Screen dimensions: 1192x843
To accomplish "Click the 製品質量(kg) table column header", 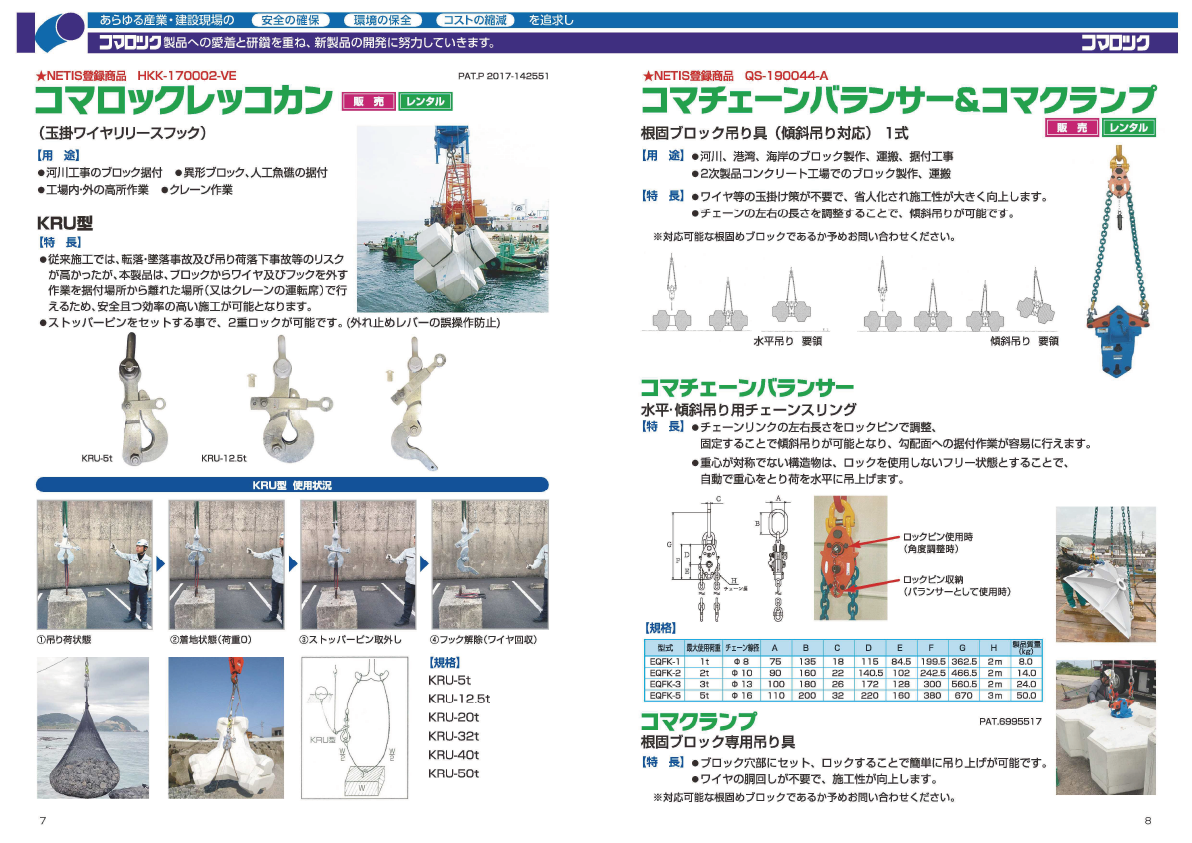I will pyautogui.click(x=1026, y=648).
